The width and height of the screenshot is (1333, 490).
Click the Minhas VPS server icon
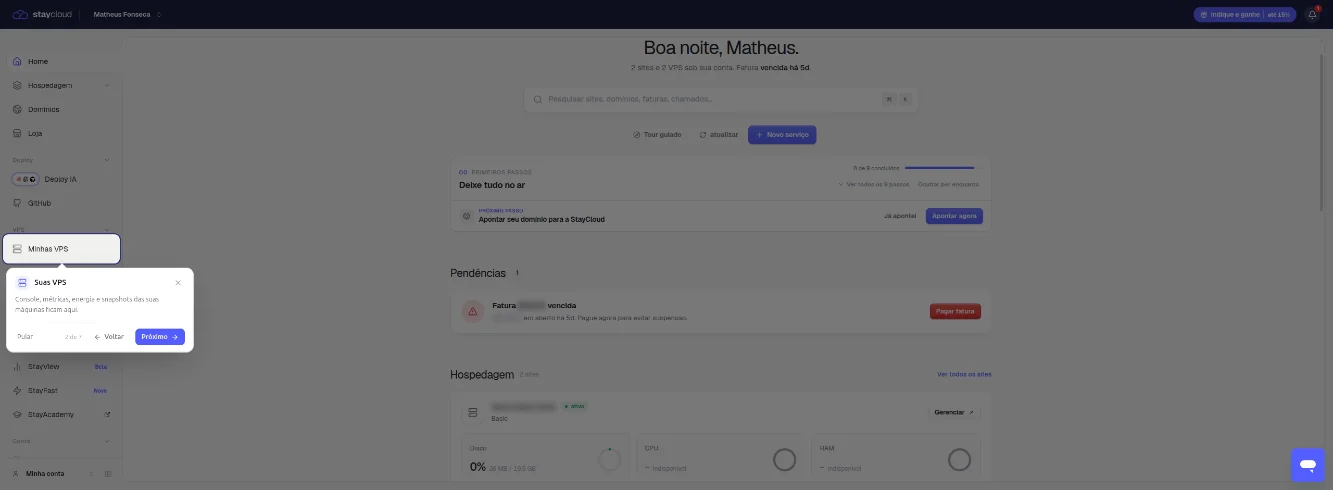17,248
